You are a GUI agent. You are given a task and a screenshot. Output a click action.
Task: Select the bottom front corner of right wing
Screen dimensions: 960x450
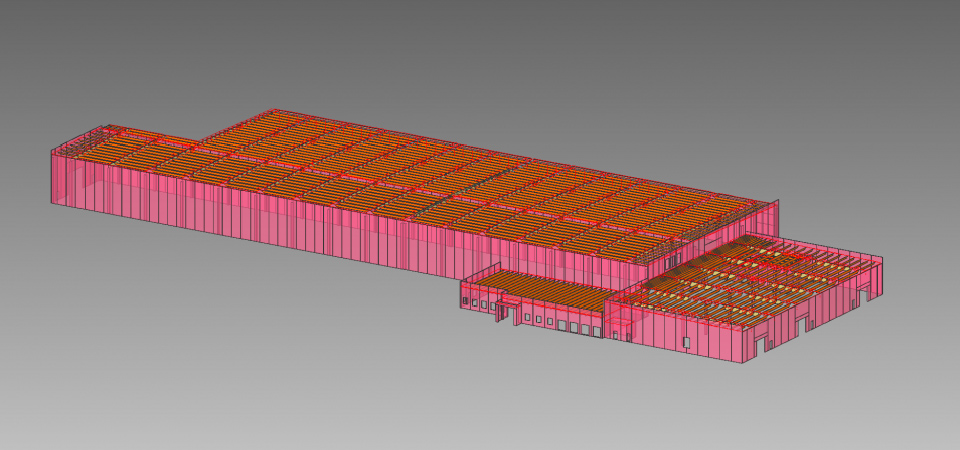click(x=742, y=362)
